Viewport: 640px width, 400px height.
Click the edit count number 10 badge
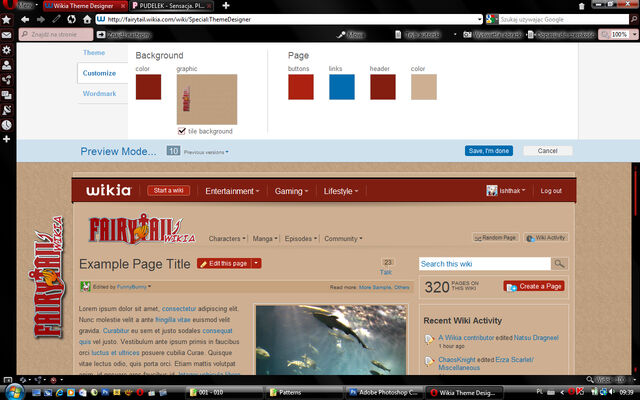coord(173,151)
